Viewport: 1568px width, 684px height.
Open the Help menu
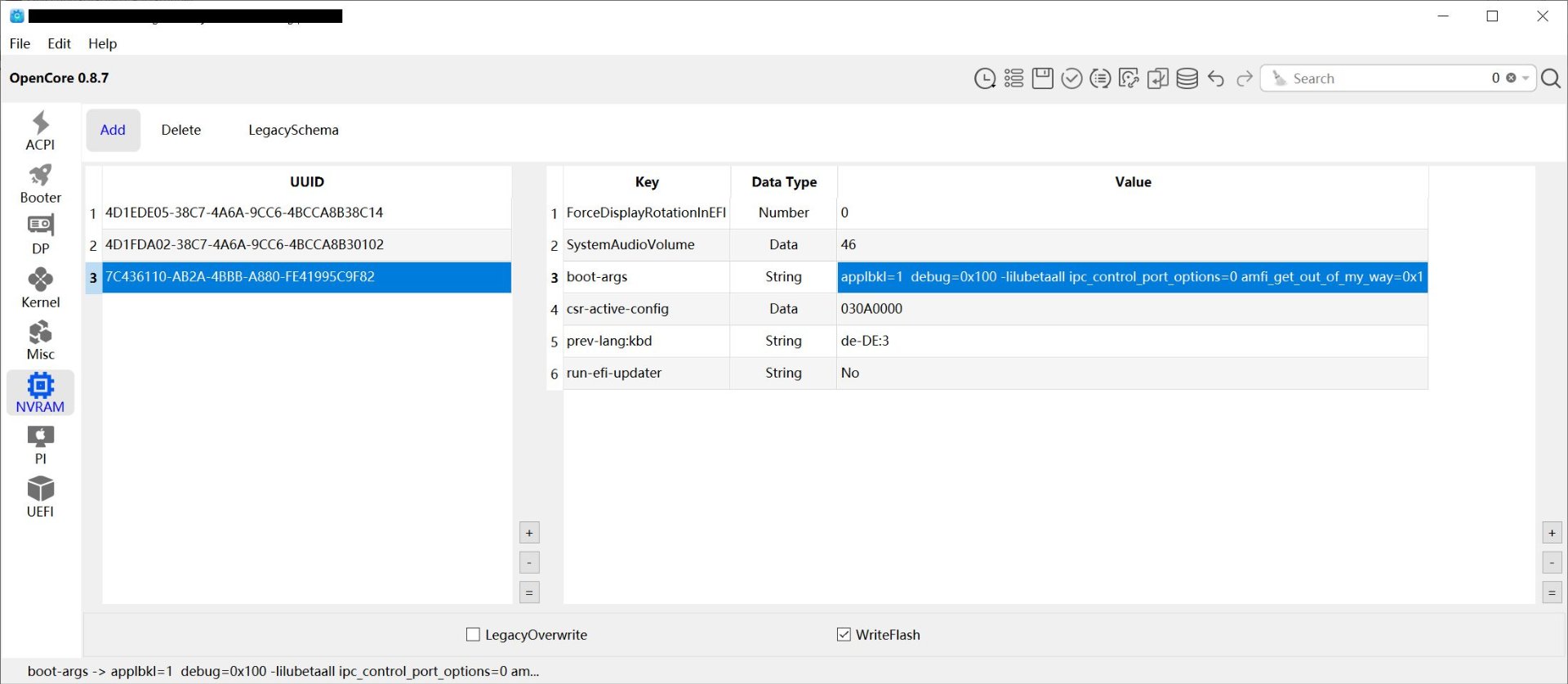click(102, 43)
